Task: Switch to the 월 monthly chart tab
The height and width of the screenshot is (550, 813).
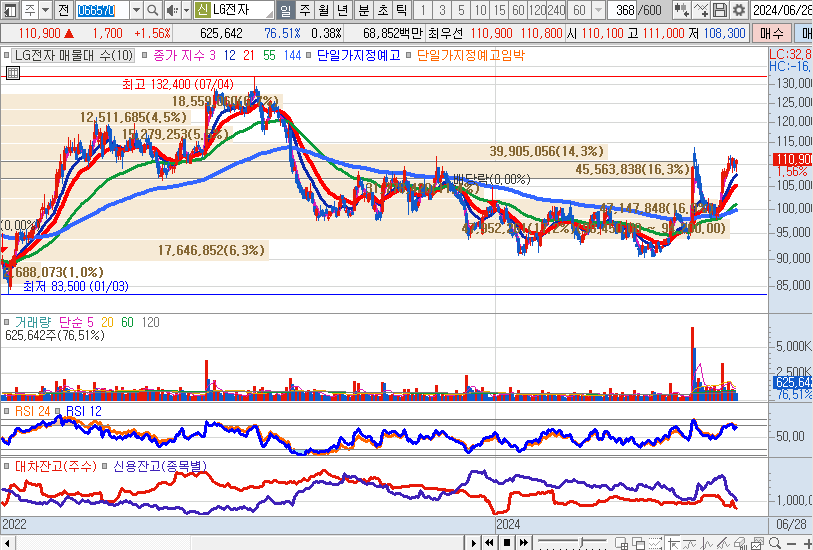Action: coord(323,10)
